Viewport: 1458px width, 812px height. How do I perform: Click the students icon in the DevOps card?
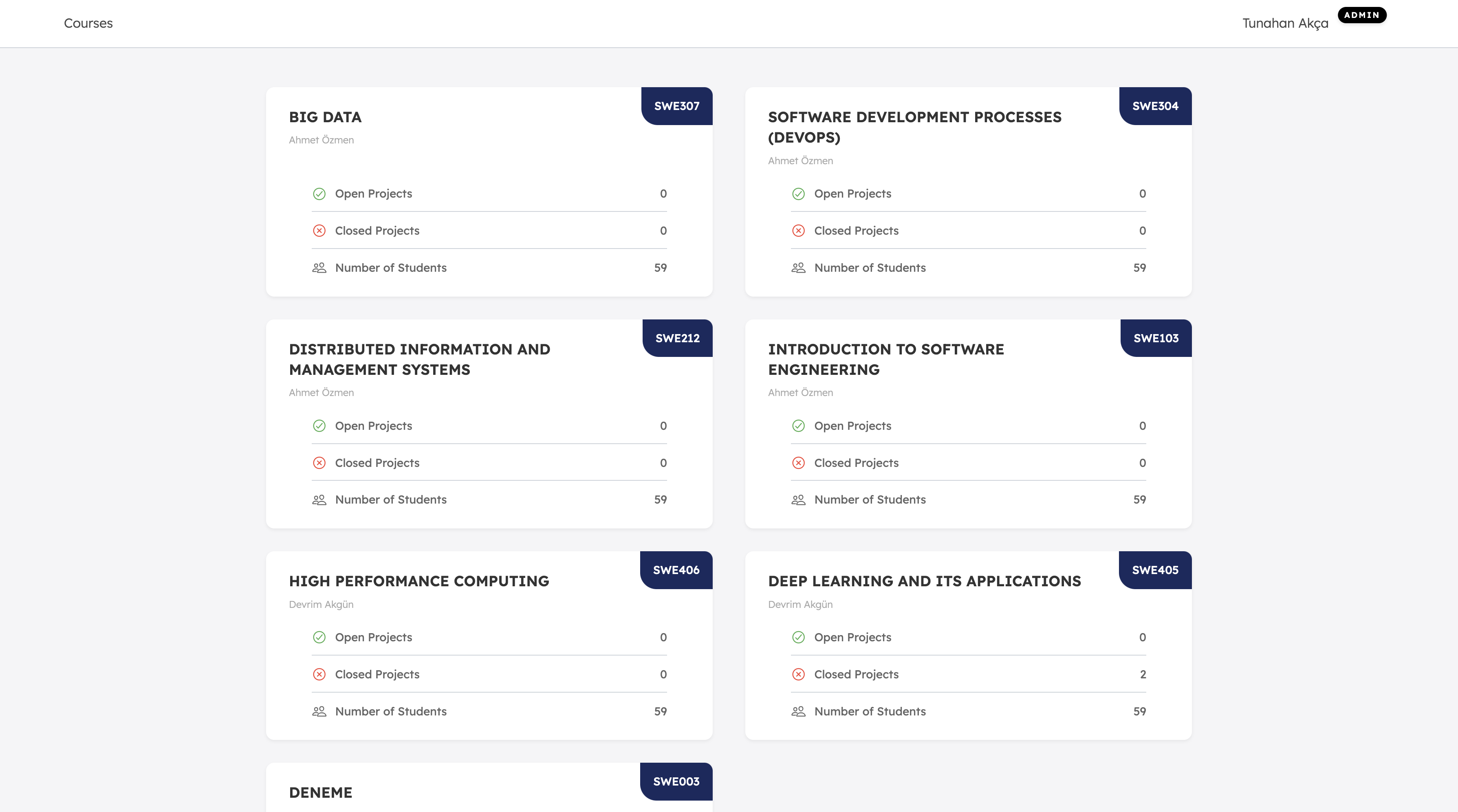[x=799, y=268]
